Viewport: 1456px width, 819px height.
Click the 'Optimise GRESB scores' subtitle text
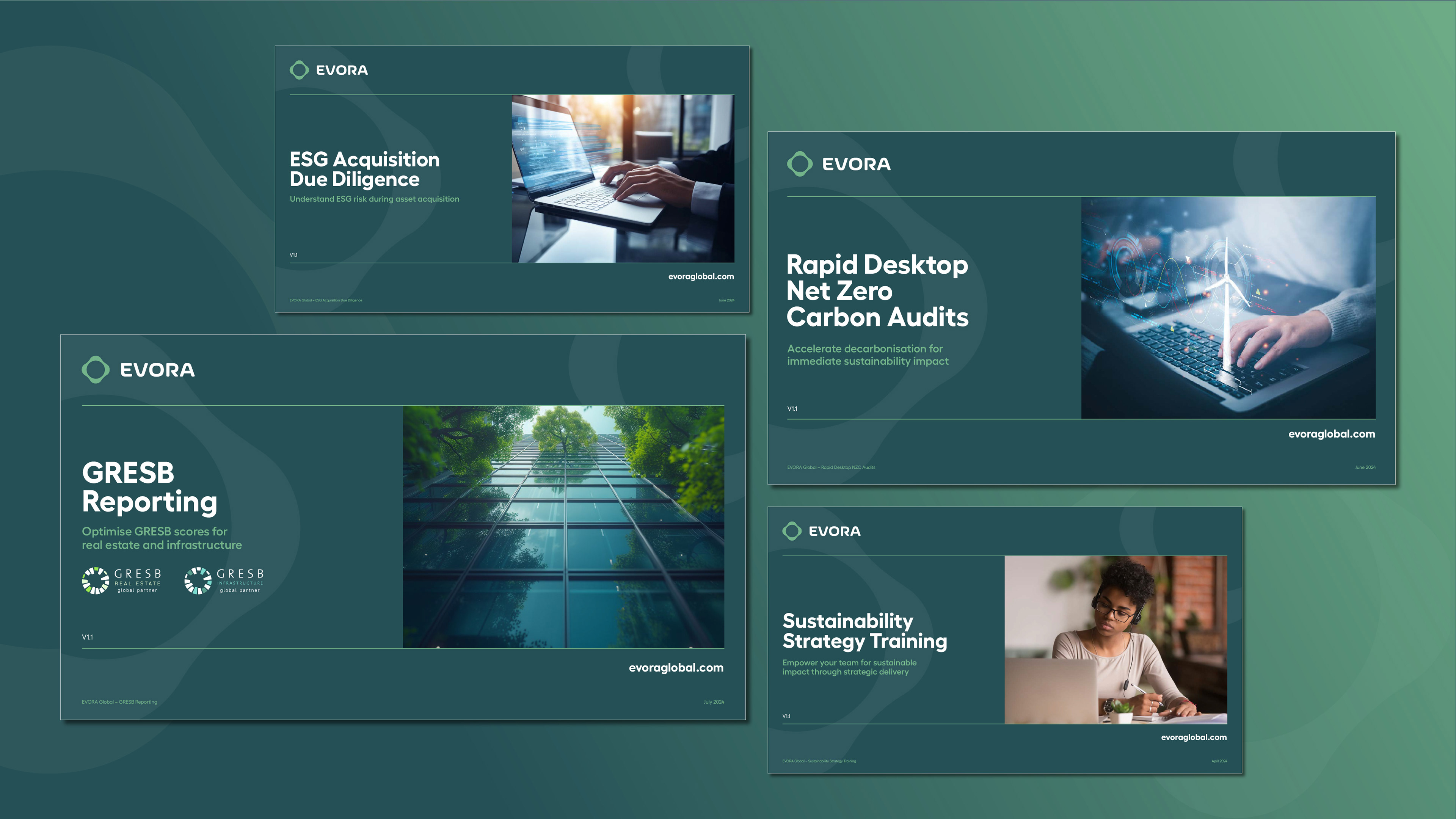(x=162, y=538)
